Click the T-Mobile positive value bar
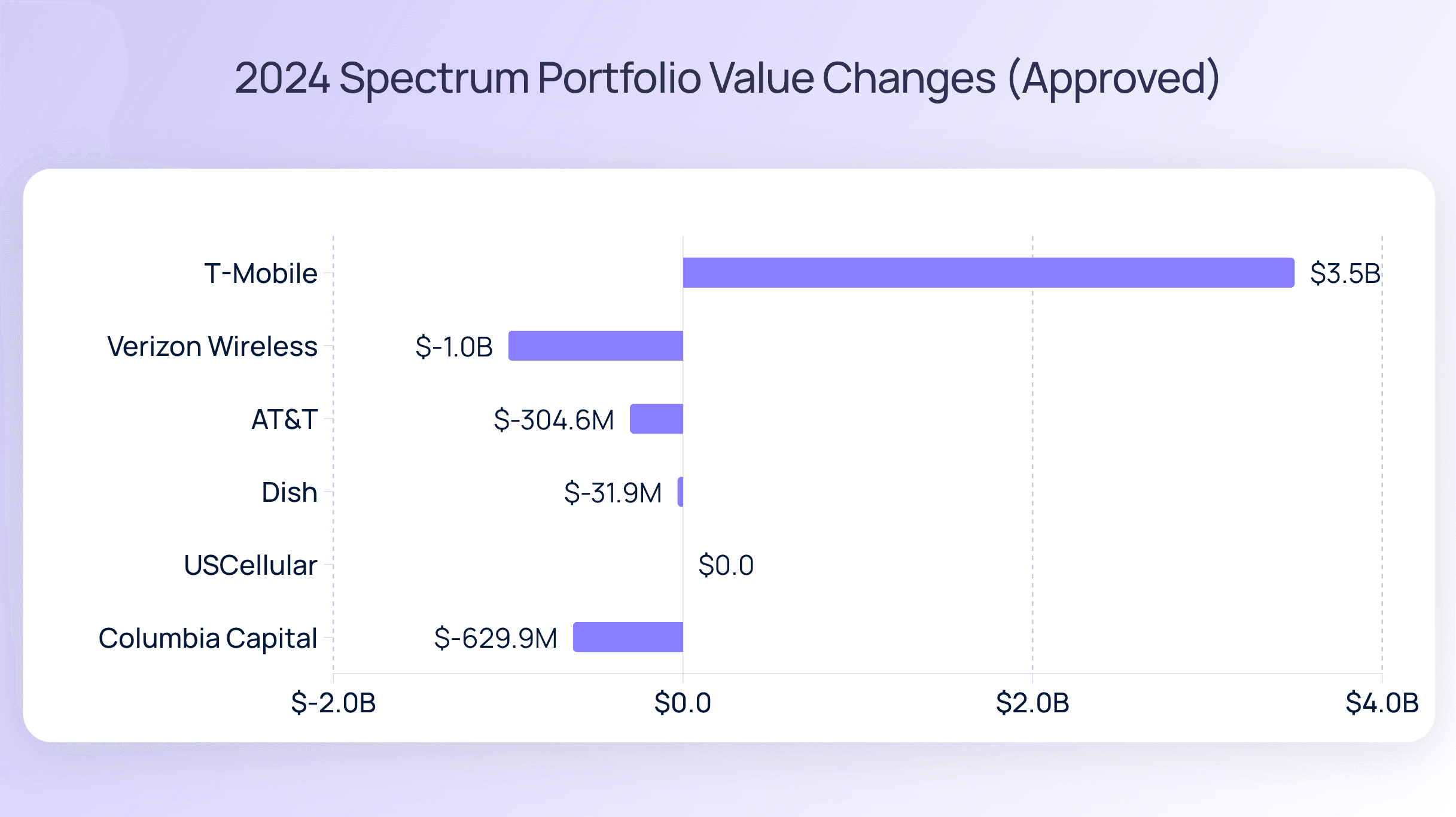 [x=988, y=273]
